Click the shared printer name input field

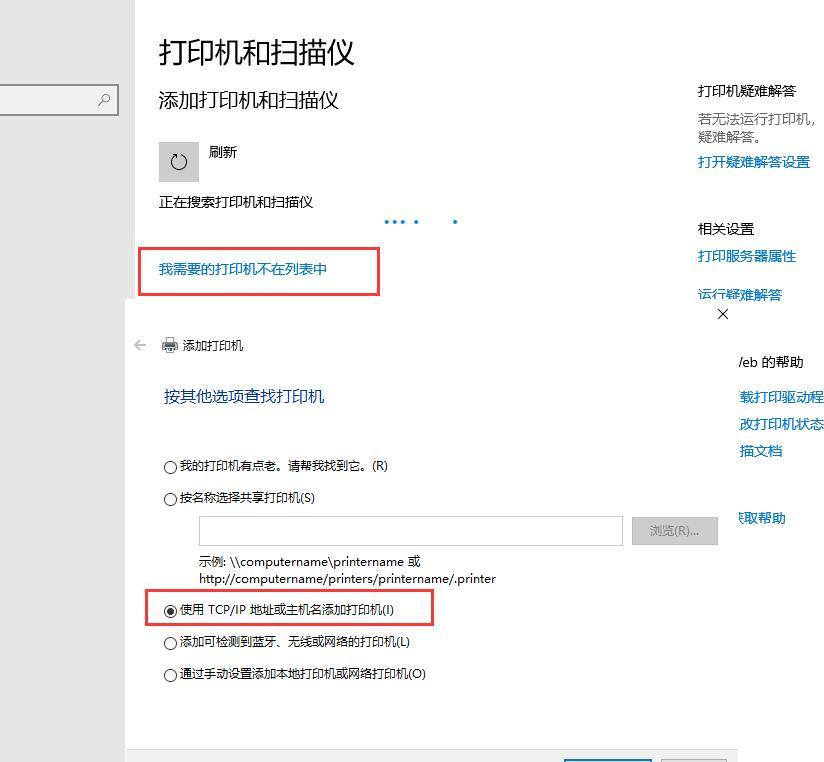click(411, 530)
